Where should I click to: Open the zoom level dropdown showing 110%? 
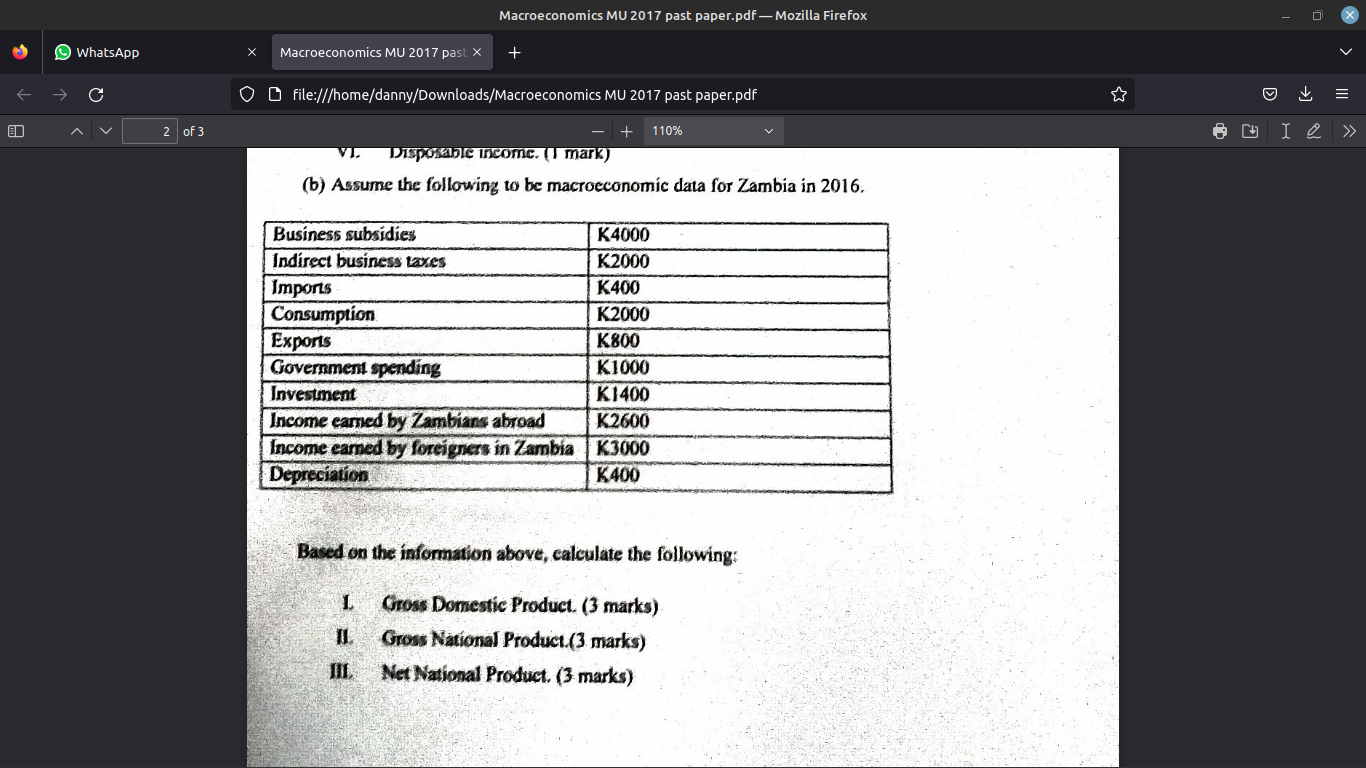pyautogui.click(x=712, y=130)
